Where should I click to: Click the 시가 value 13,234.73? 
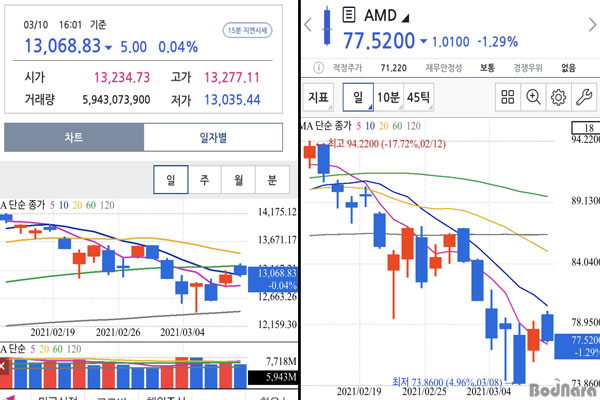122,78
